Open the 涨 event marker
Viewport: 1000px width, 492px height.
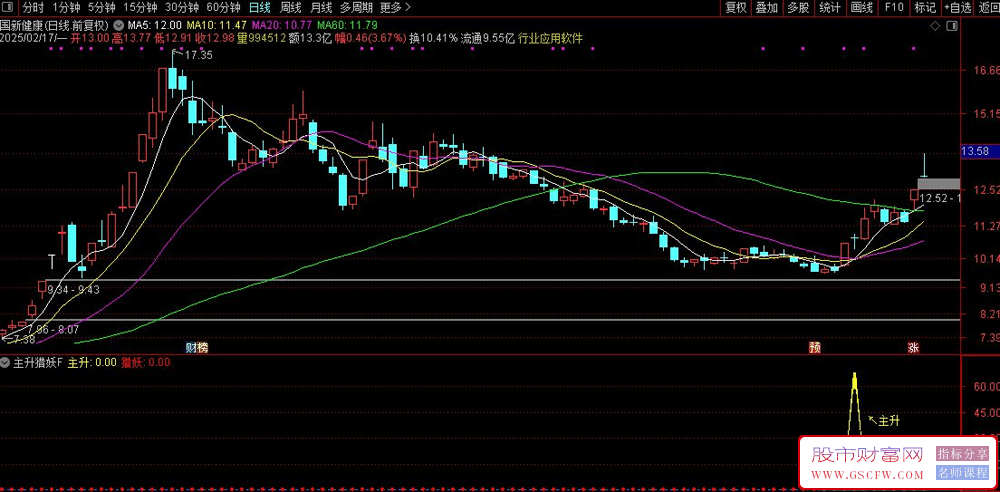913,347
